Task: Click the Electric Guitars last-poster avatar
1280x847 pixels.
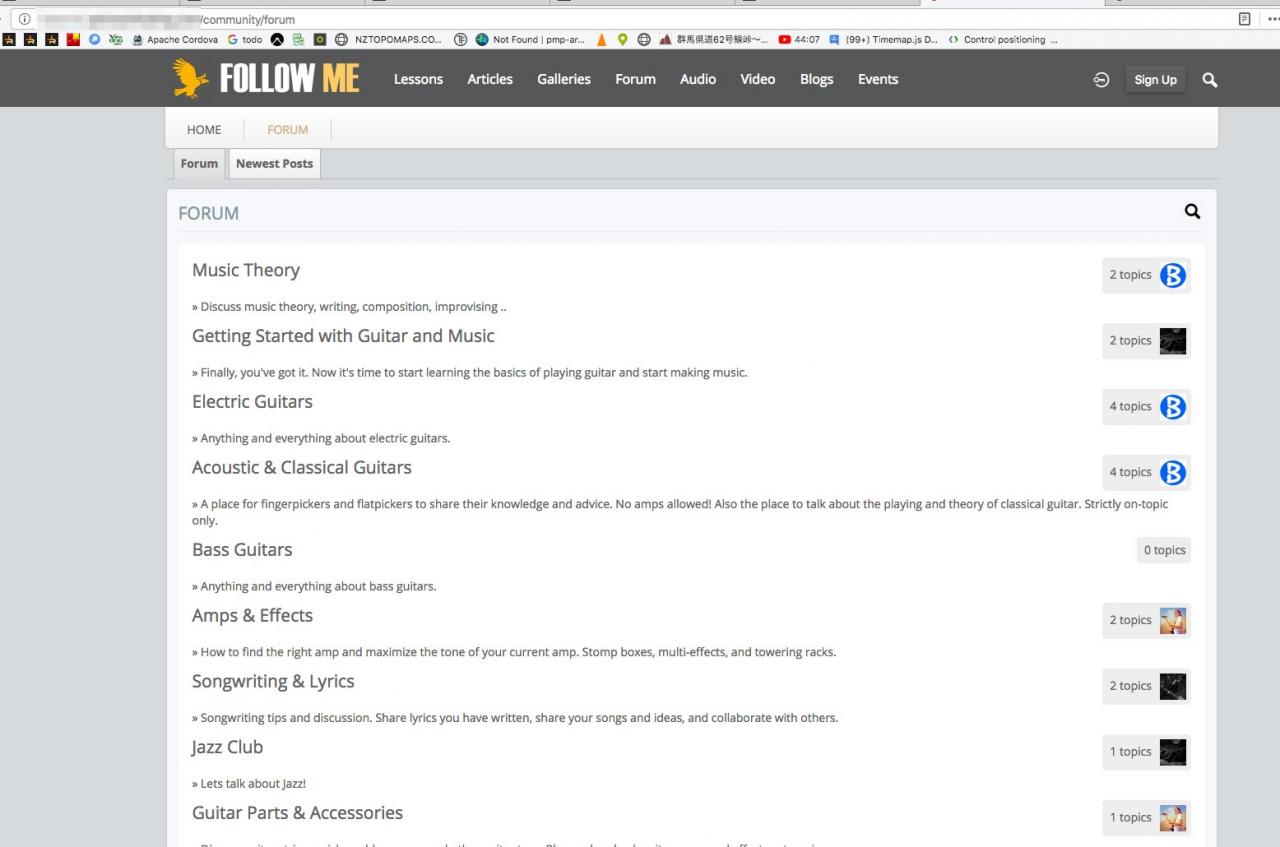Action: tap(1173, 407)
